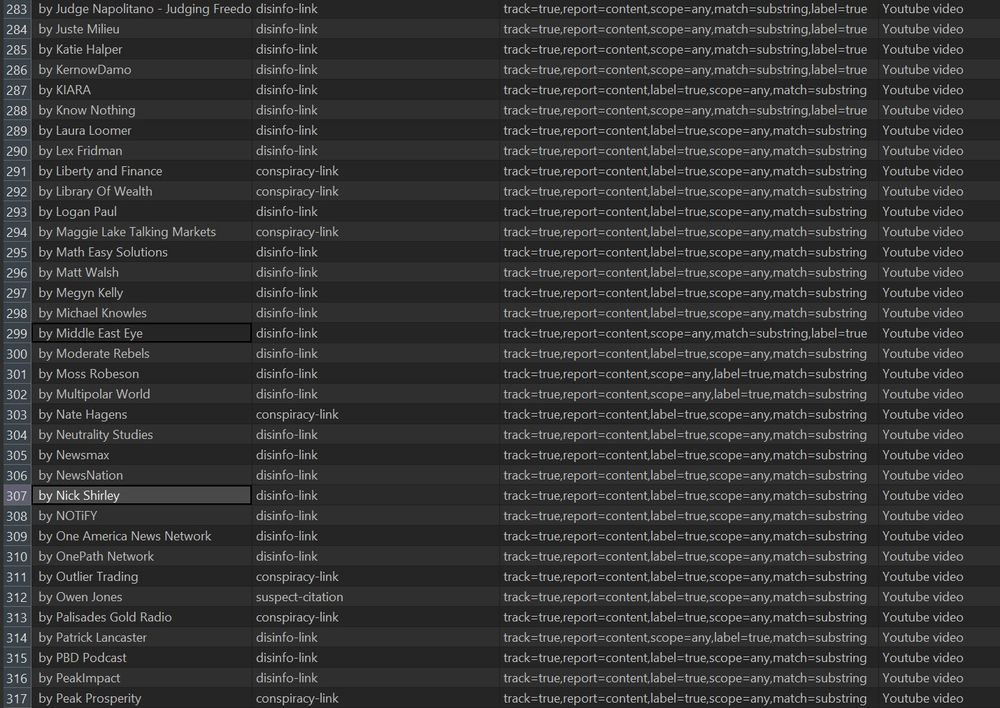This screenshot has height=708, width=1000.
Task: Click the 'by Know Nothing' cell
Action: pyautogui.click(x=142, y=110)
